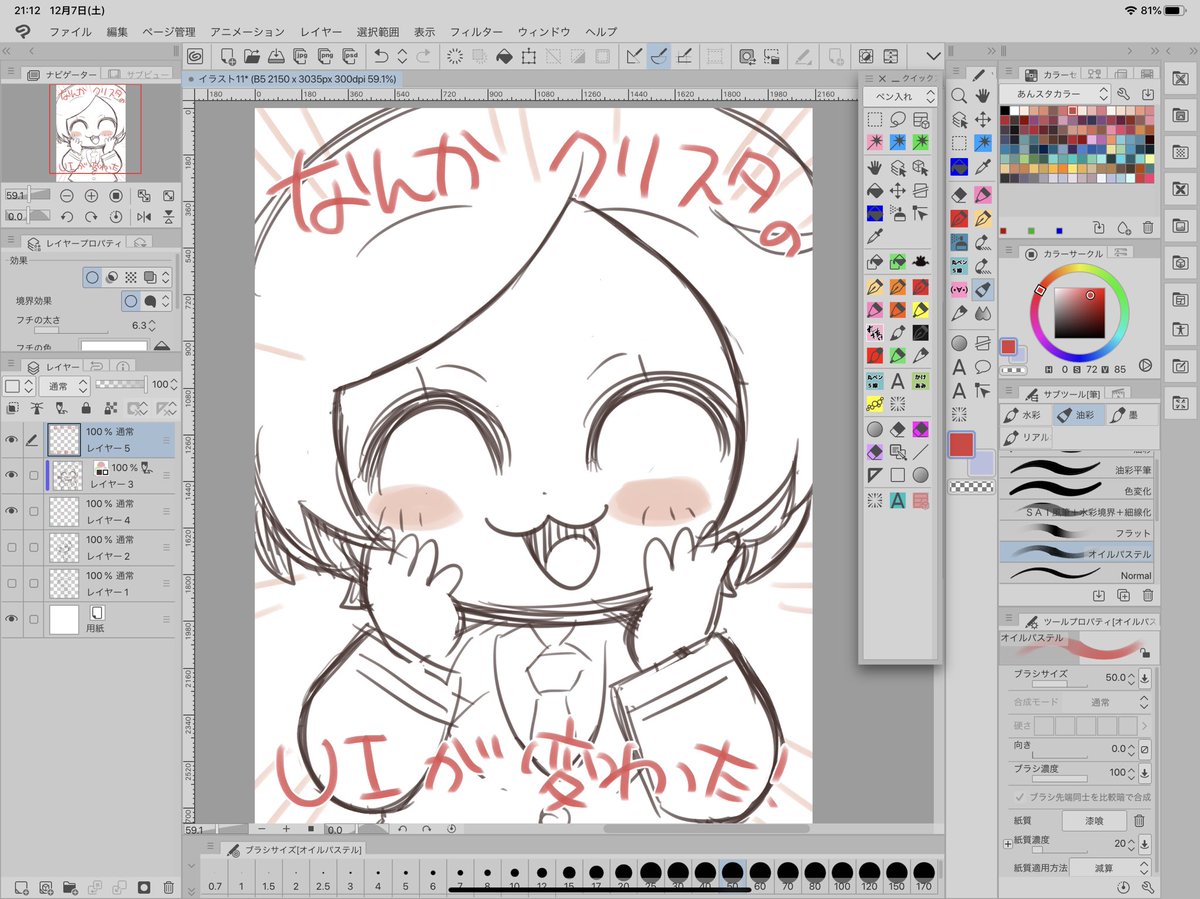Viewport: 1200px width, 899px height.
Task: Export as JPG using the jpg icon
Action: tap(301, 56)
